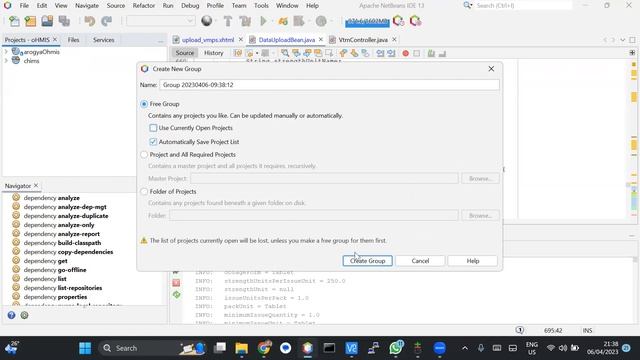Close the Create New Group dialog
This screenshot has width=640, height=360.
pos(491,69)
